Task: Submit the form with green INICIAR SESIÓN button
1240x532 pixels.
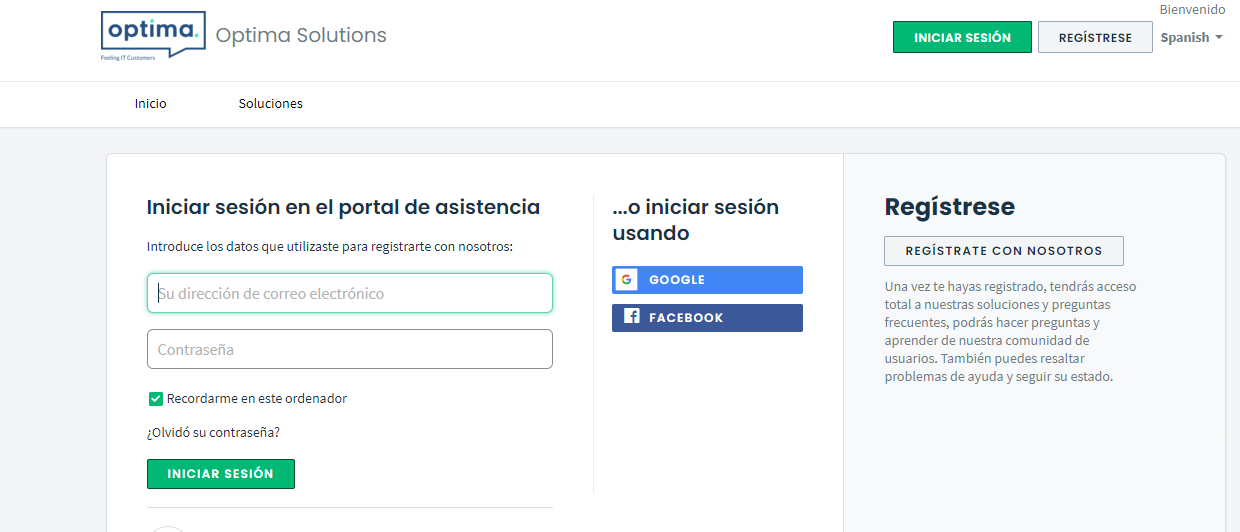Action: click(x=221, y=474)
